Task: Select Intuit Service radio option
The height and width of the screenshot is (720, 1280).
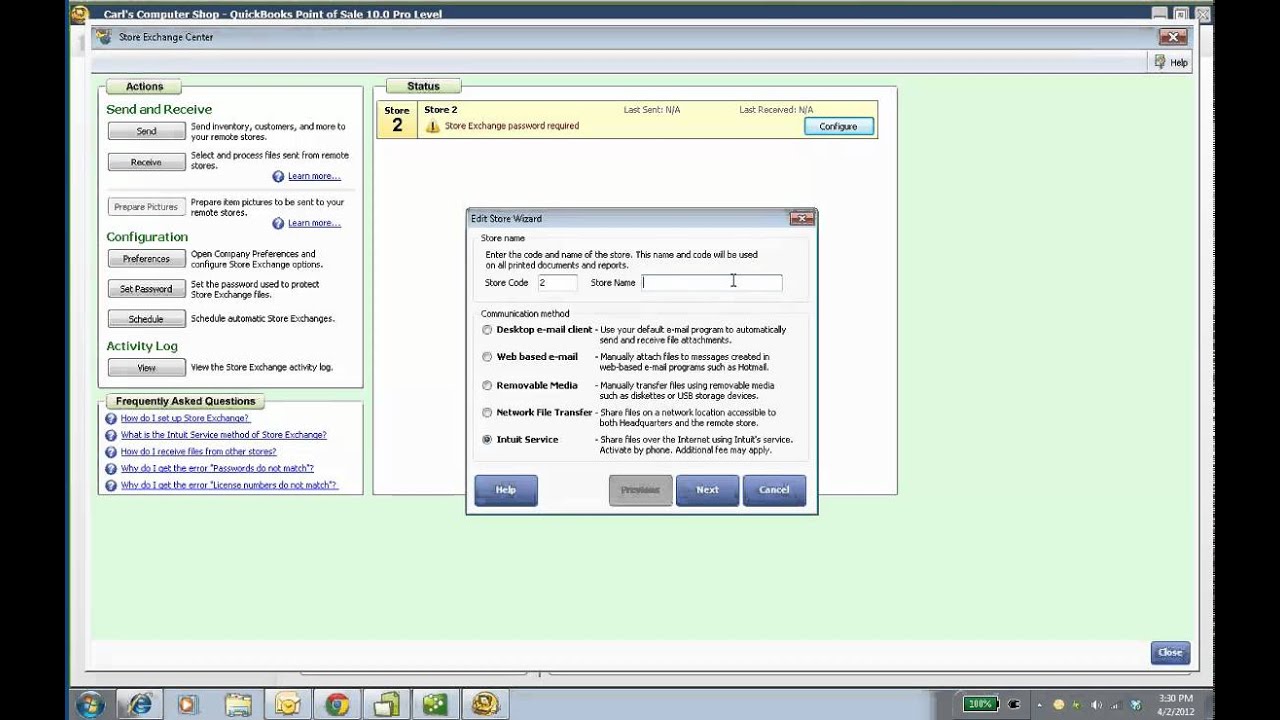Action: pyautogui.click(x=487, y=439)
